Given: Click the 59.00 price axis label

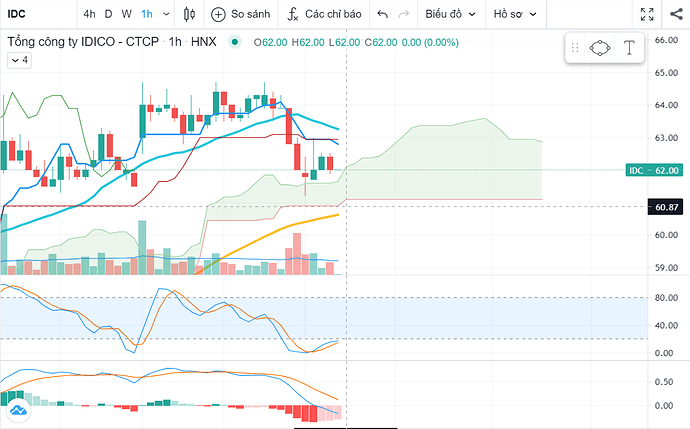Looking at the screenshot, I should coord(666,268).
